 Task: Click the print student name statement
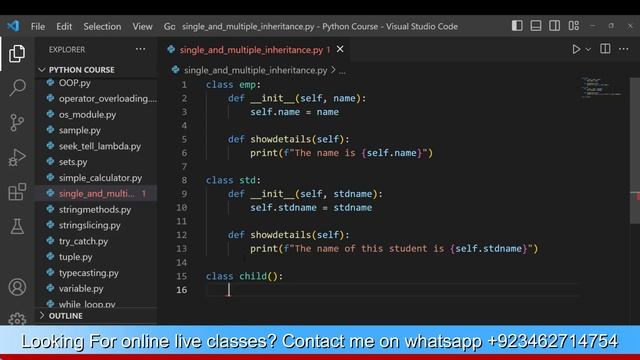pos(394,249)
